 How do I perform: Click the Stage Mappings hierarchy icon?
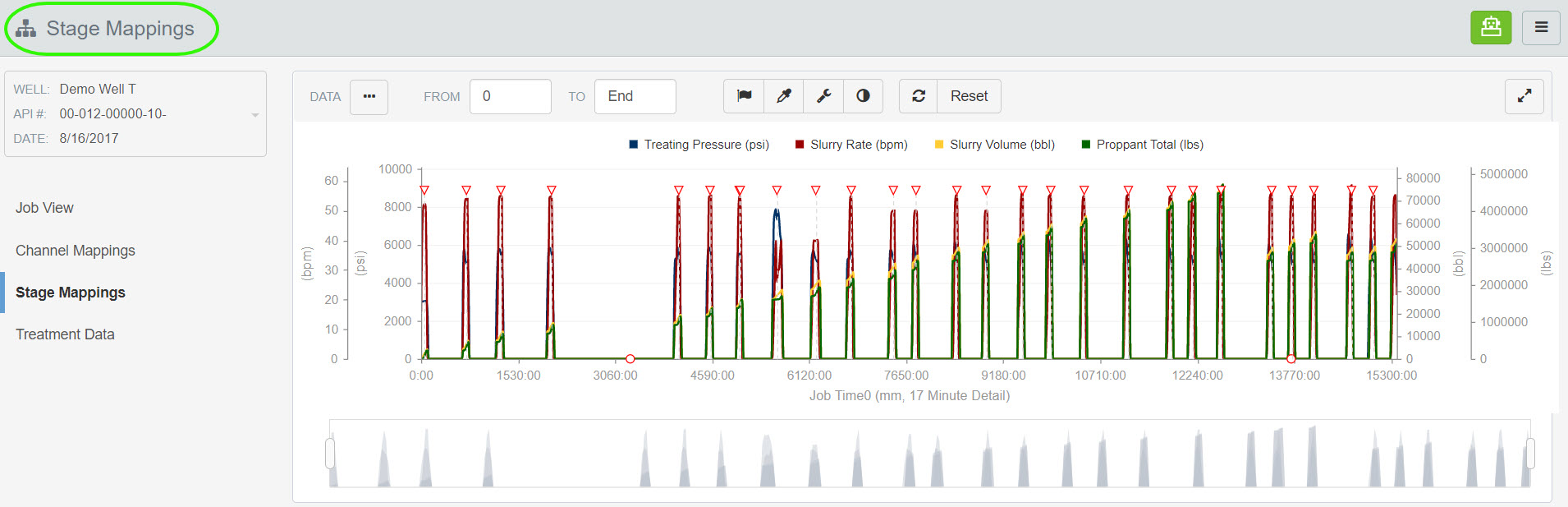(26, 29)
